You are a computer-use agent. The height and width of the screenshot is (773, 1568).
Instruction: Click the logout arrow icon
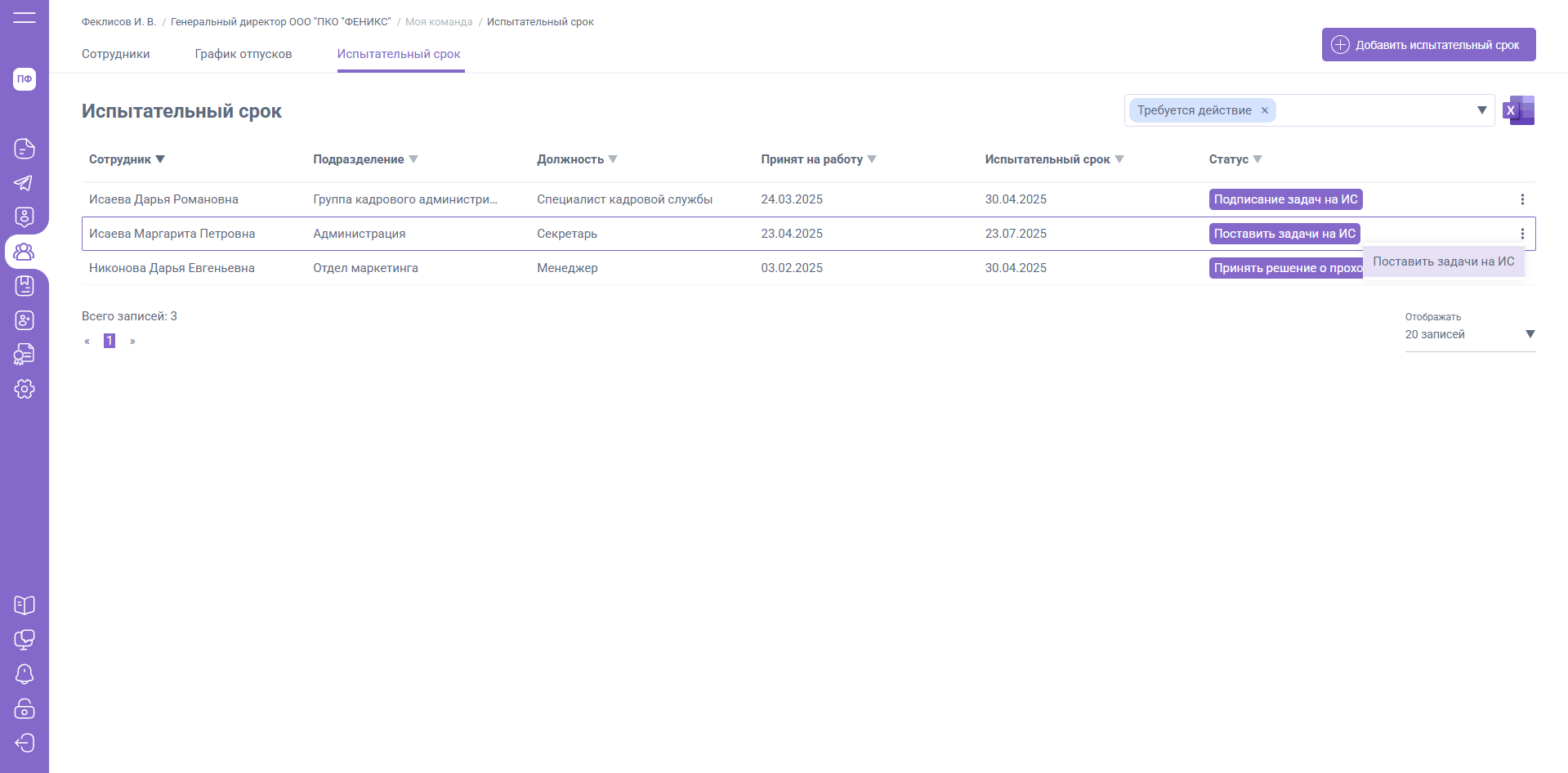pyautogui.click(x=25, y=743)
